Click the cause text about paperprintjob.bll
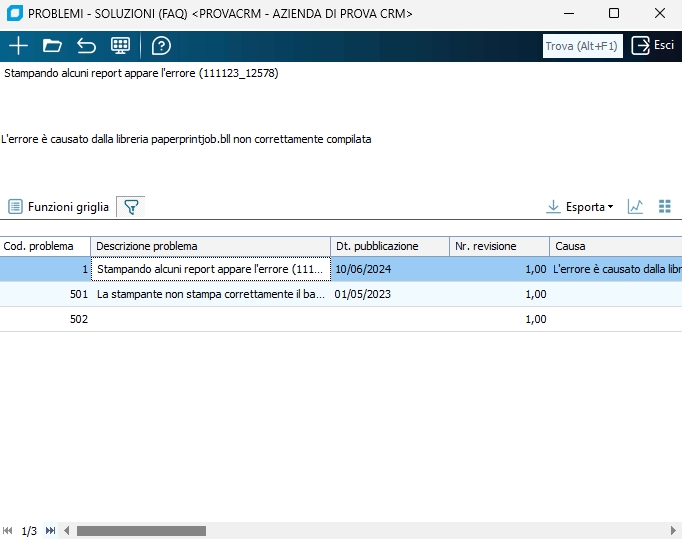 (x=186, y=139)
